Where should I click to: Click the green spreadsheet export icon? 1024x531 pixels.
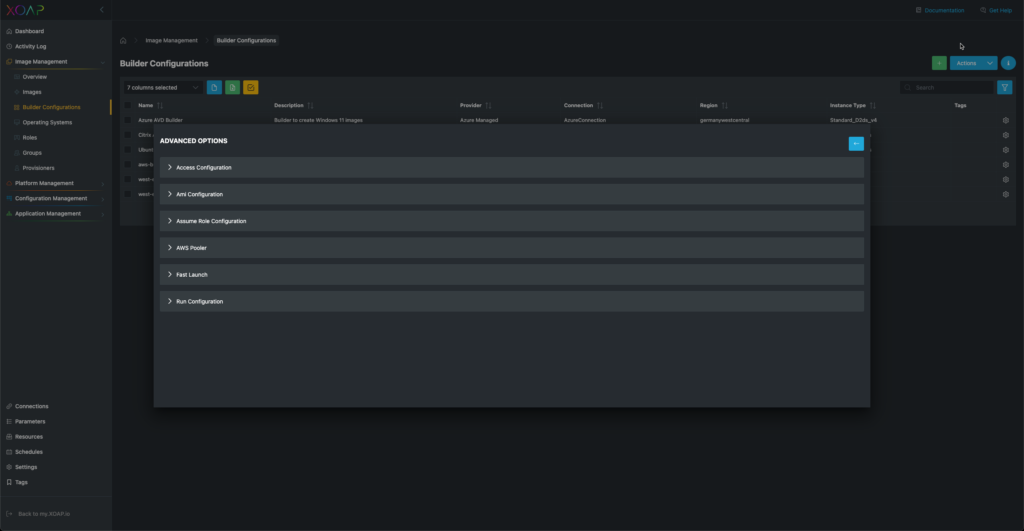pos(232,88)
